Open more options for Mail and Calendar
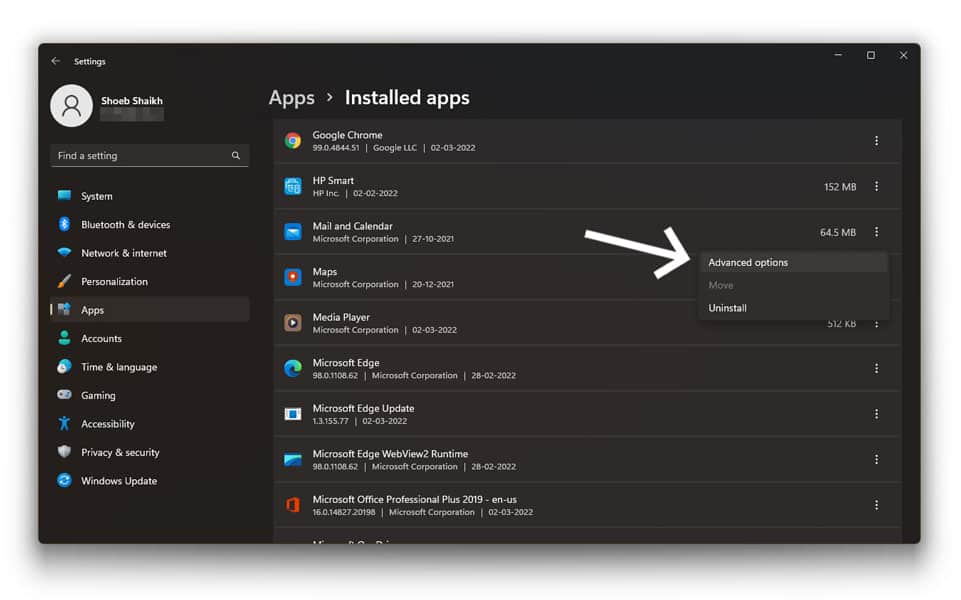 point(876,232)
